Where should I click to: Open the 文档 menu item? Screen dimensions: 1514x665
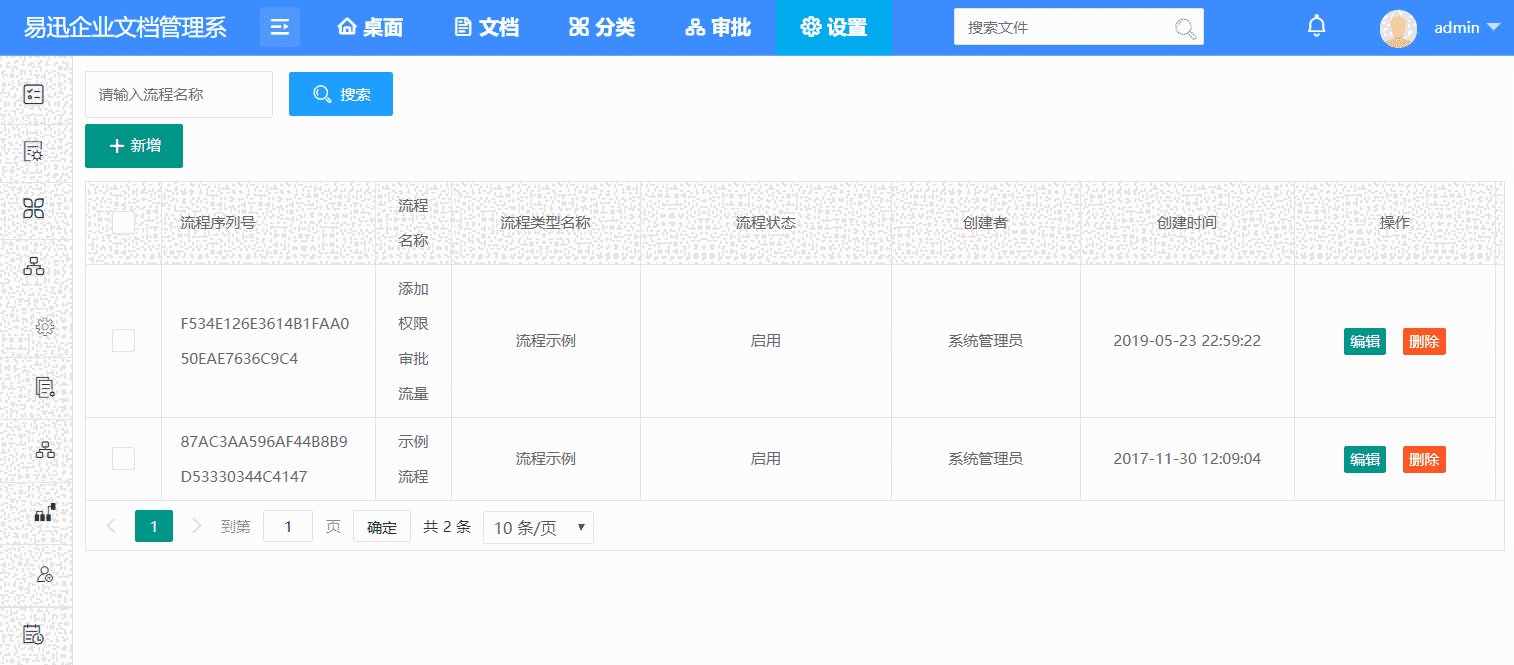486,27
